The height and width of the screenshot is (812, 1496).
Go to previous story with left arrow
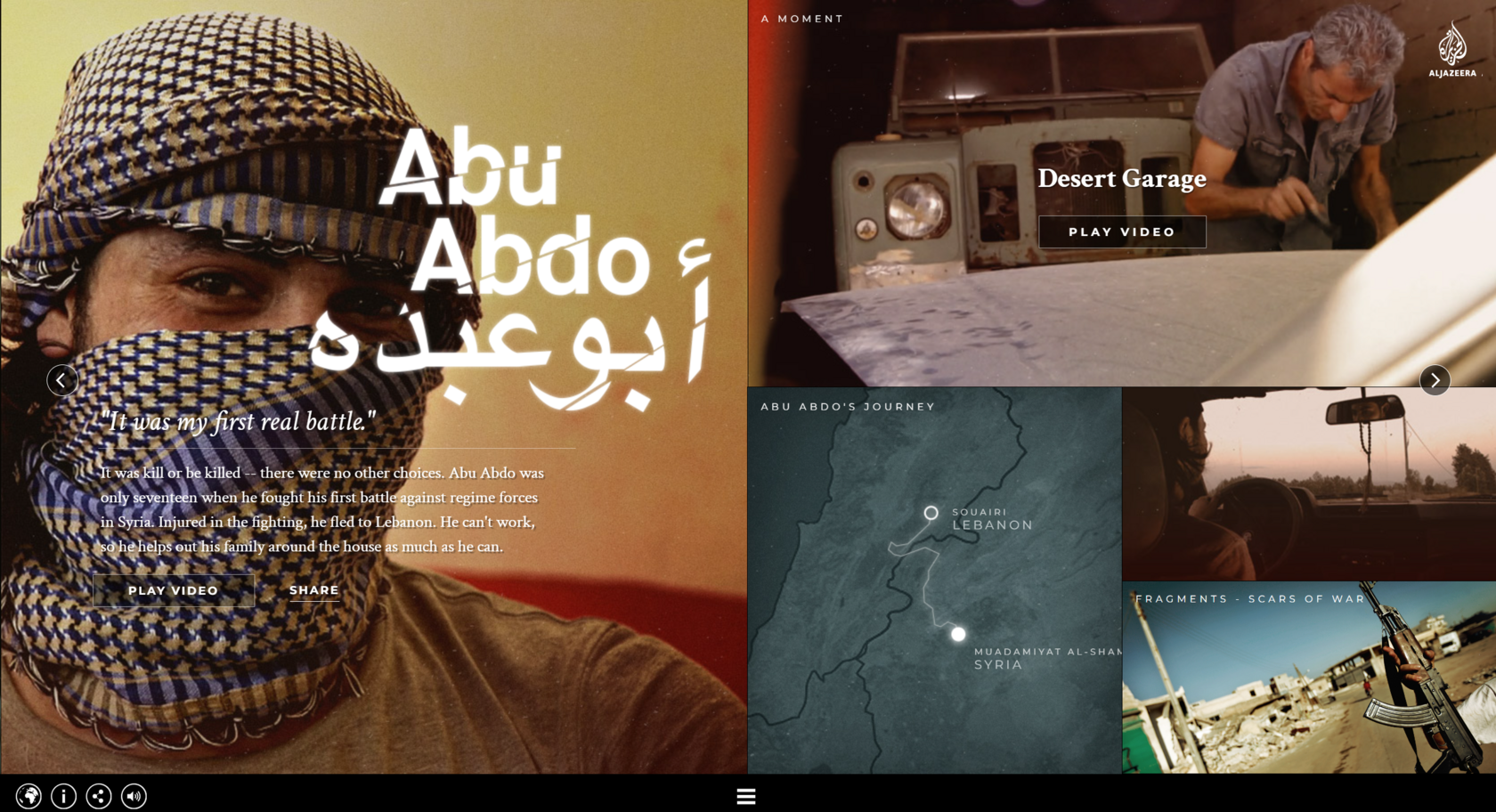pos(62,380)
